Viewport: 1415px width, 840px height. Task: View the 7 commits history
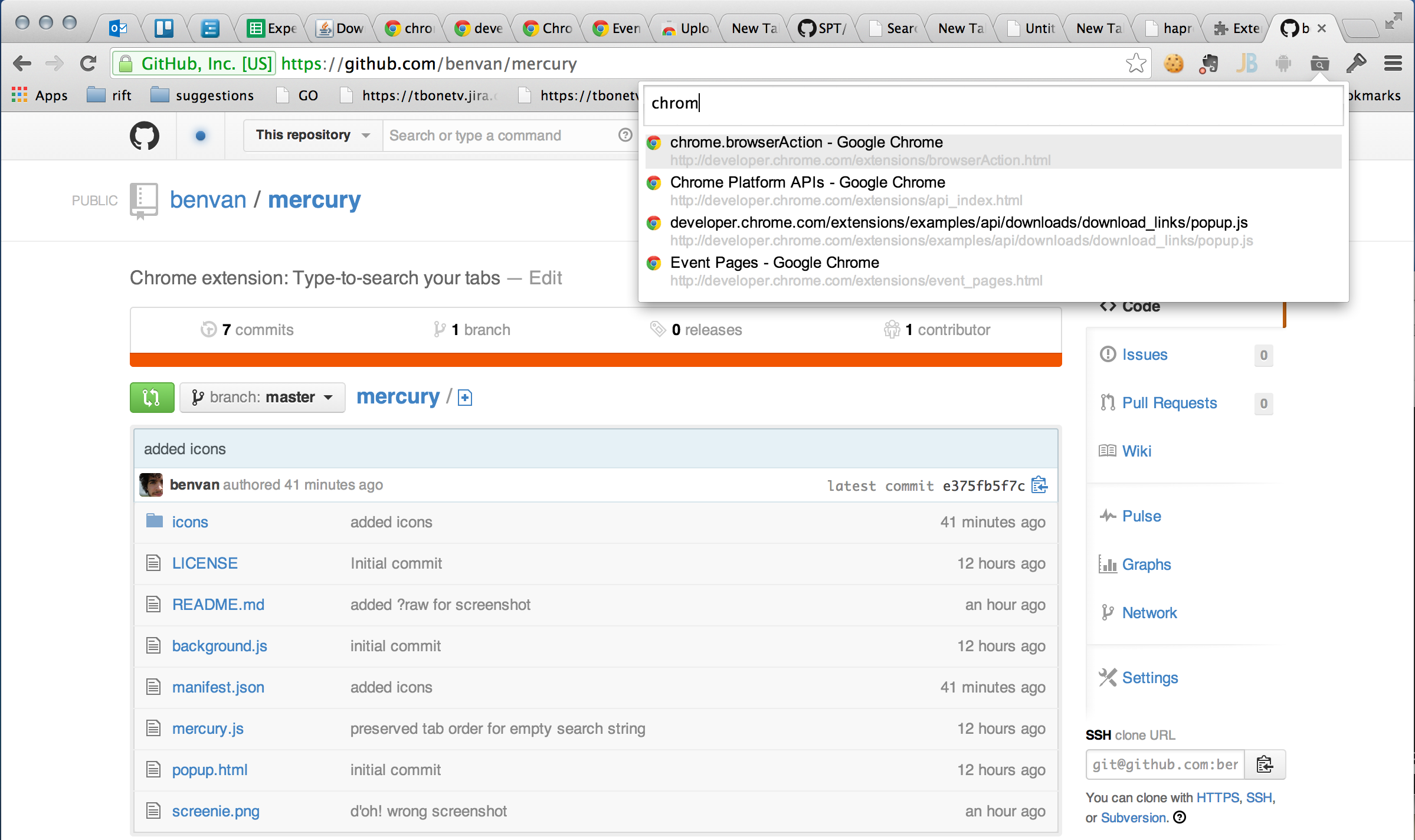point(247,330)
